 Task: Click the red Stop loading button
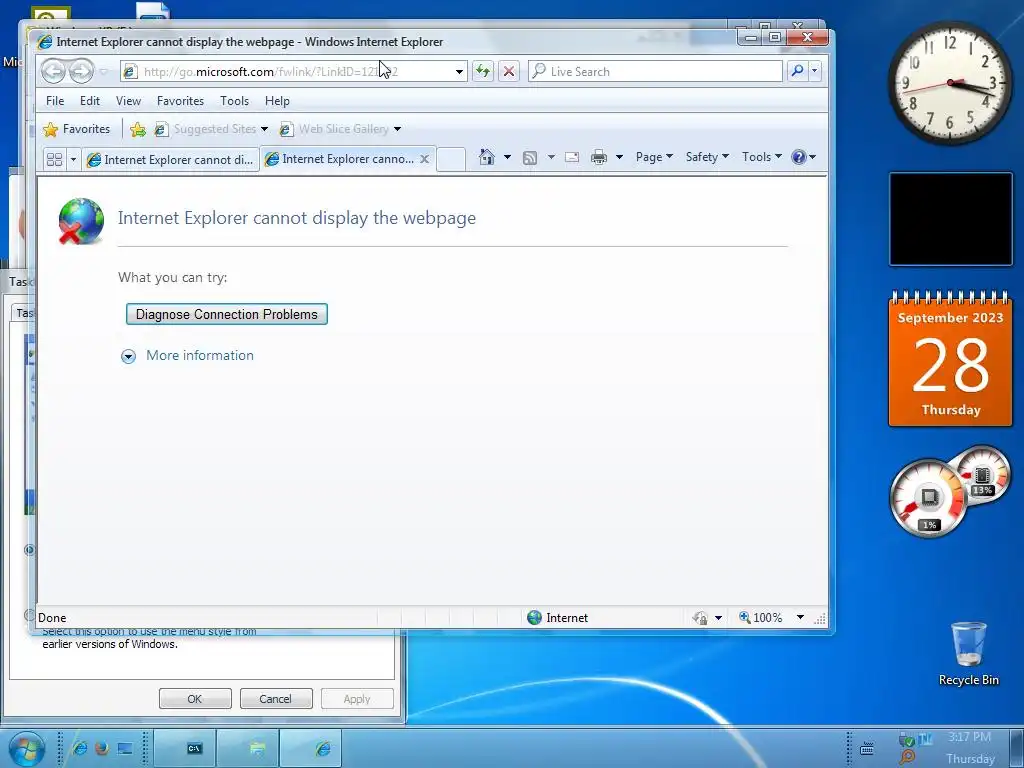[509, 71]
